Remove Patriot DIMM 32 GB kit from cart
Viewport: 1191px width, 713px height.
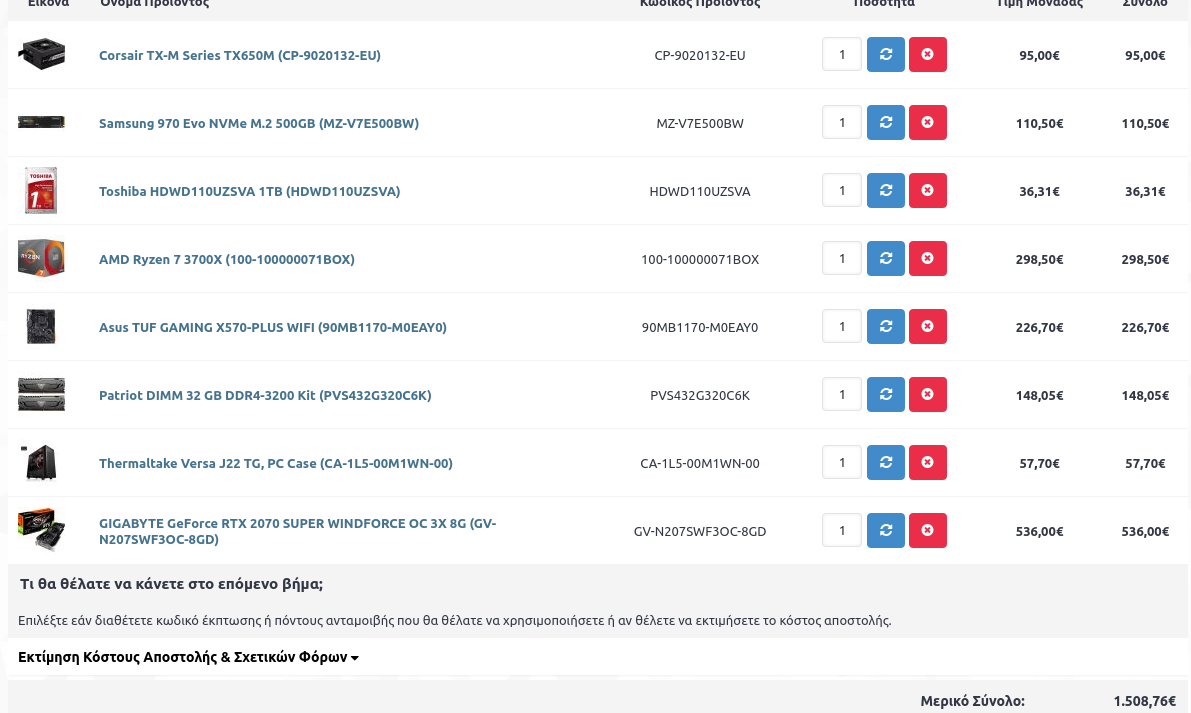(927, 394)
